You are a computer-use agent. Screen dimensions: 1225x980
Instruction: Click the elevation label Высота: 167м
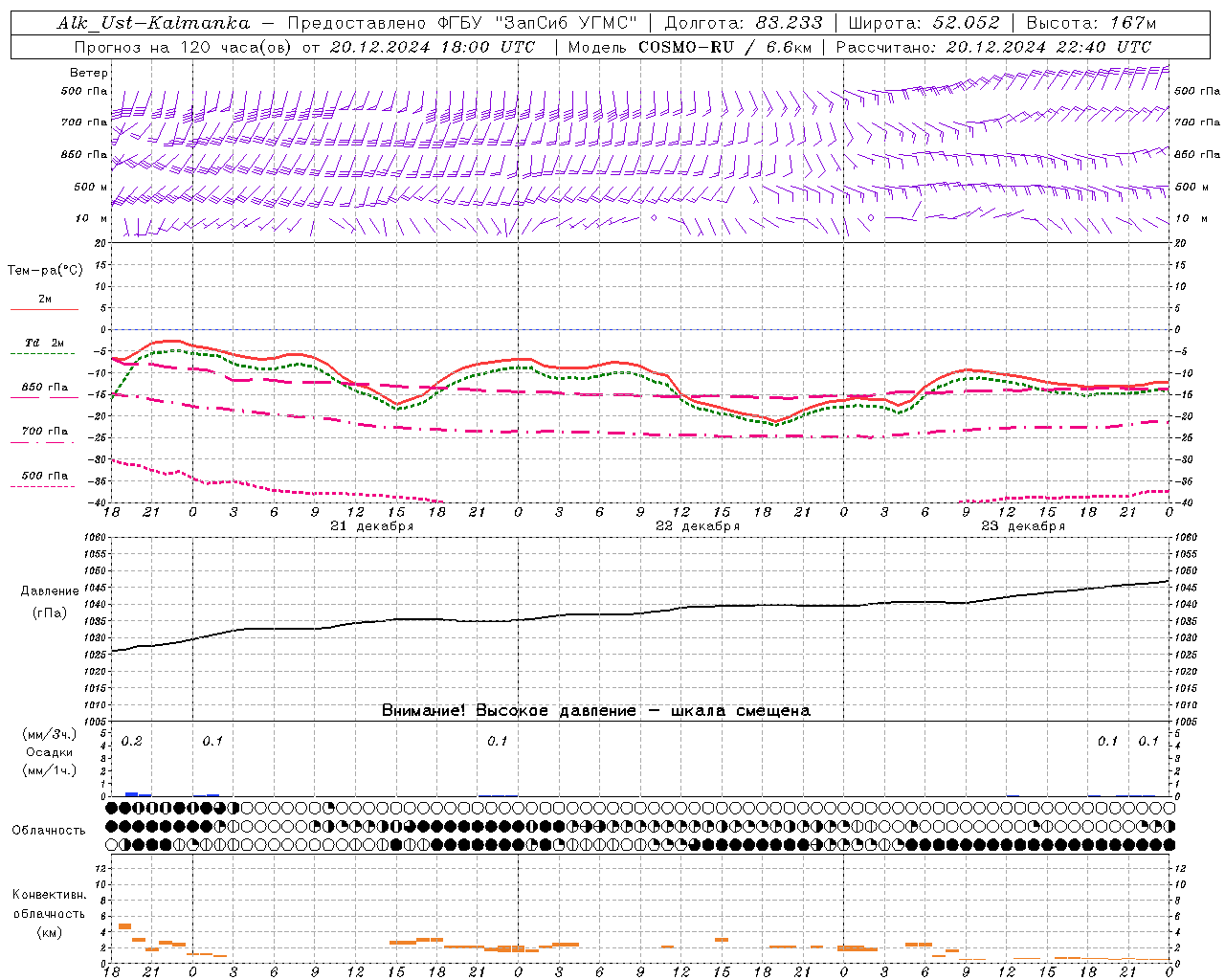(x=1091, y=23)
